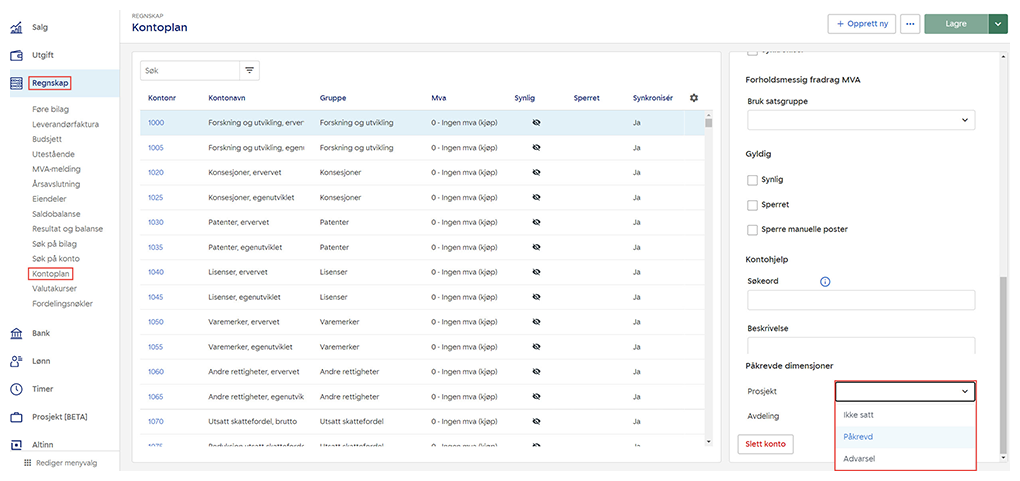Screen dimensions: 1020x481
Task: Open the Timer clock icon
Action: coord(17,389)
